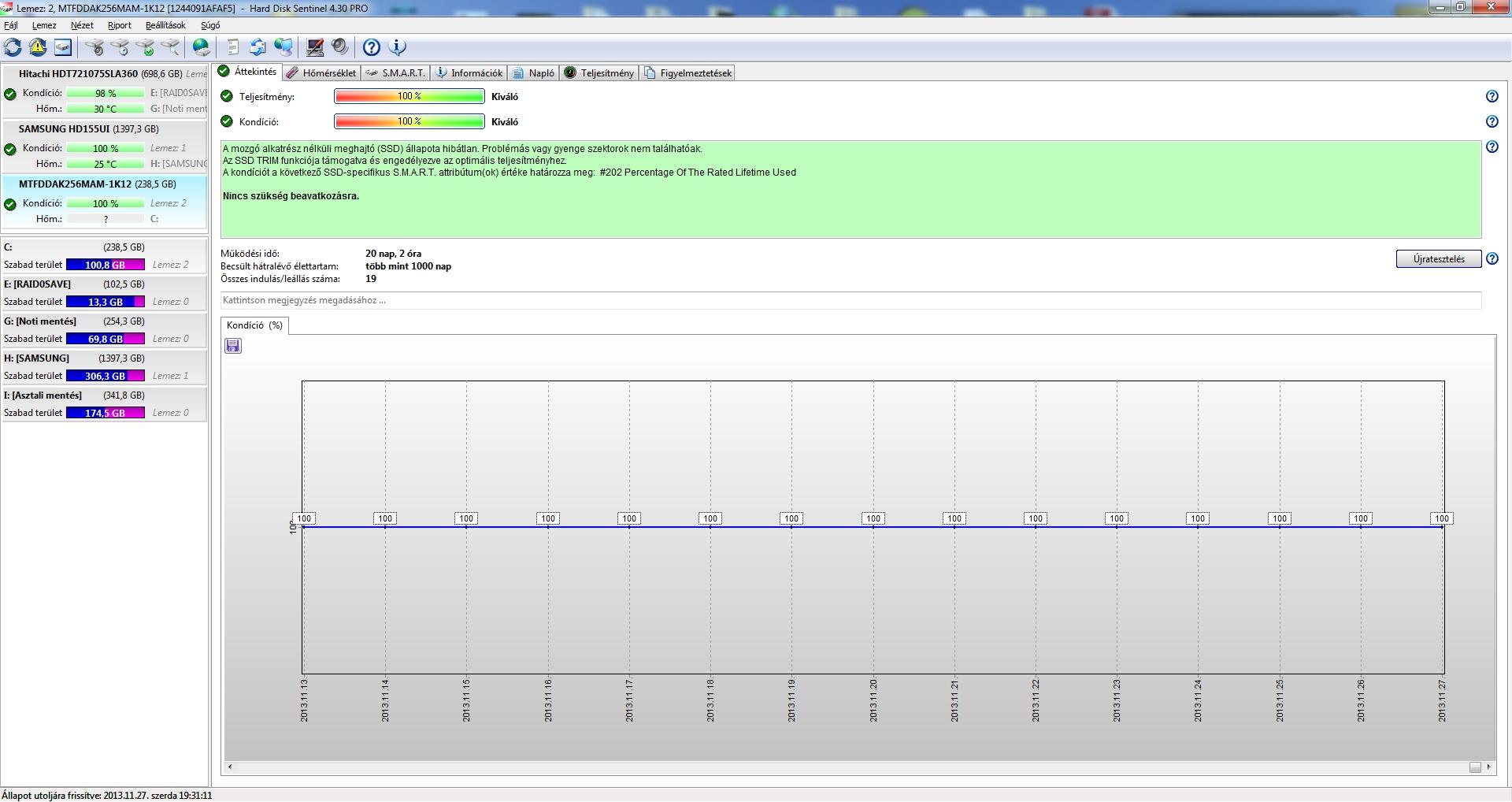Open the Fájl menu

click(11, 25)
